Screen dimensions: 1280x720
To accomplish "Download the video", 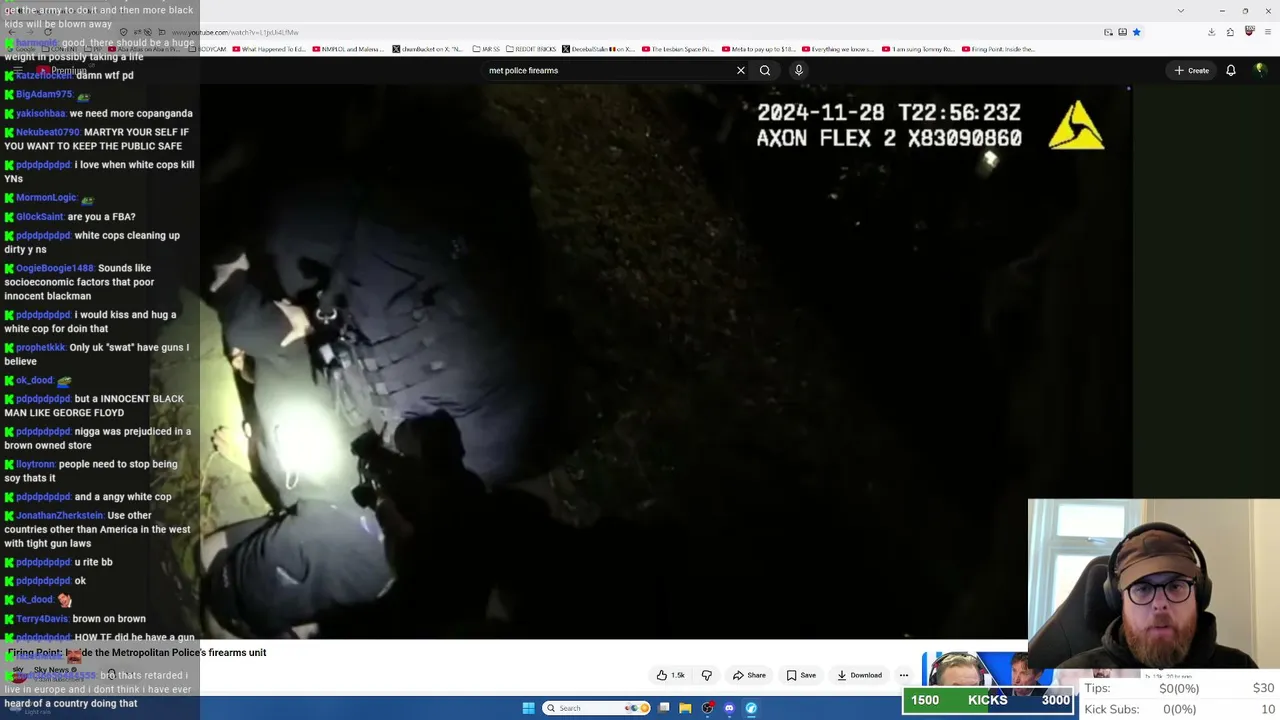I will (x=860, y=675).
